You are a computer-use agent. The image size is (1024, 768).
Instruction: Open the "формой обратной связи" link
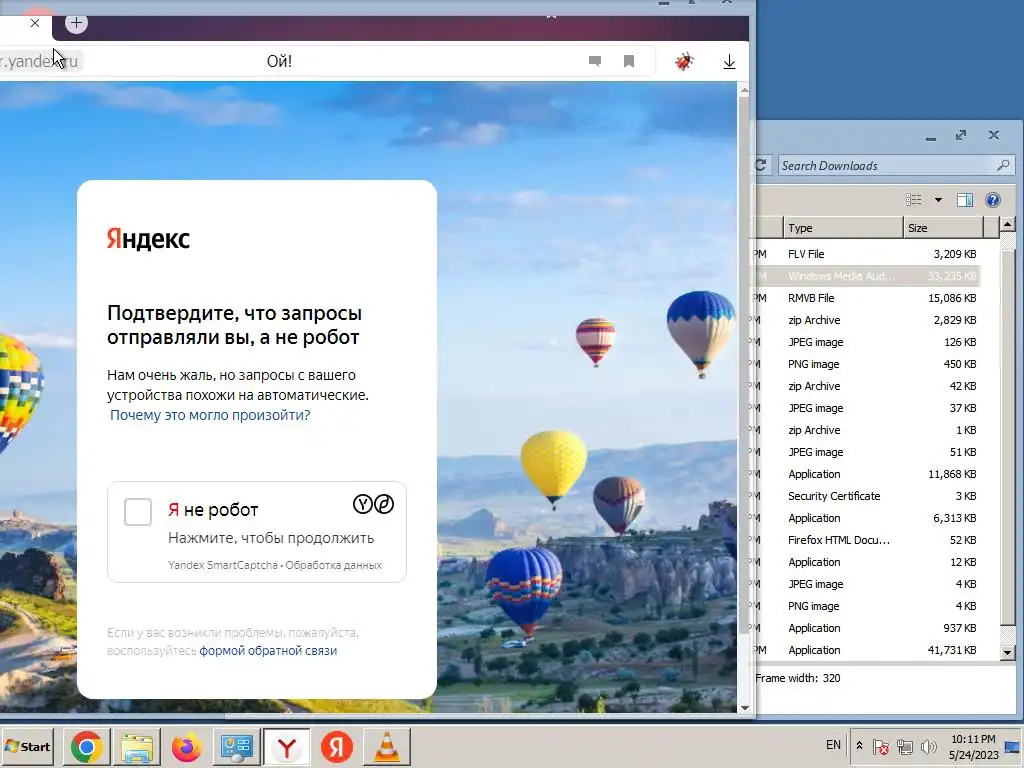click(268, 650)
